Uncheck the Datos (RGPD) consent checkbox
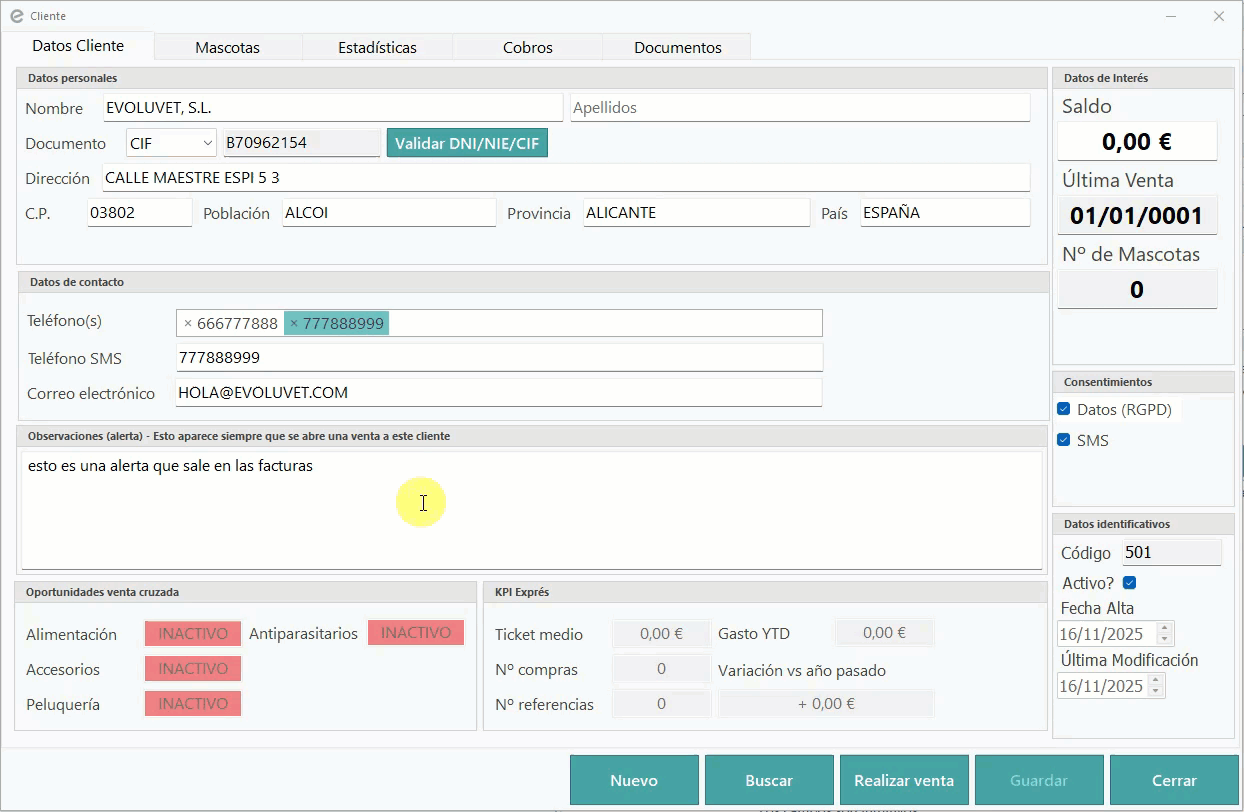Viewport: 1244px width, 812px height. 1064,409
